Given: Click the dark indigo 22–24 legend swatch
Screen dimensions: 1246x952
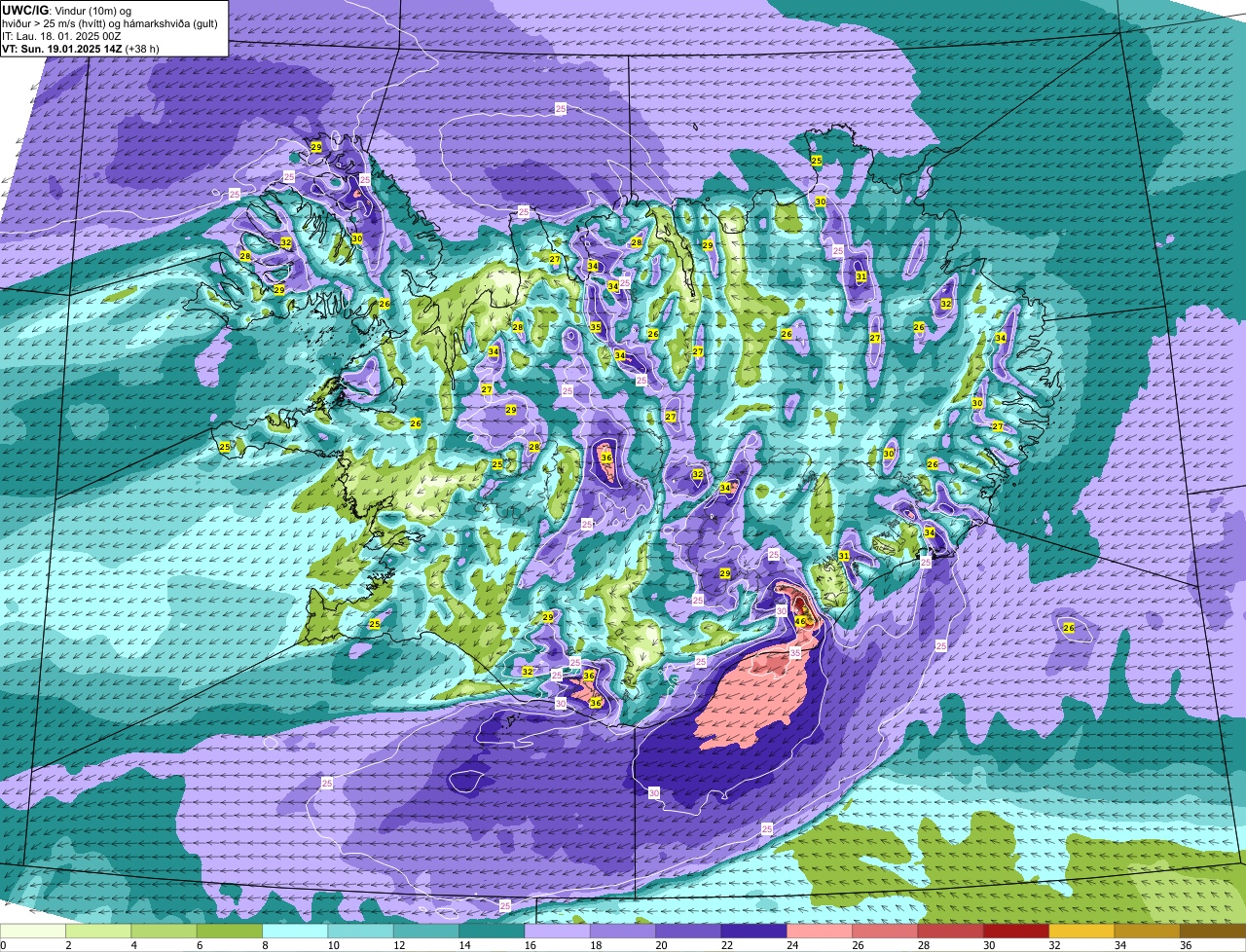Looking at the screenshot, I should pos(754,932).
